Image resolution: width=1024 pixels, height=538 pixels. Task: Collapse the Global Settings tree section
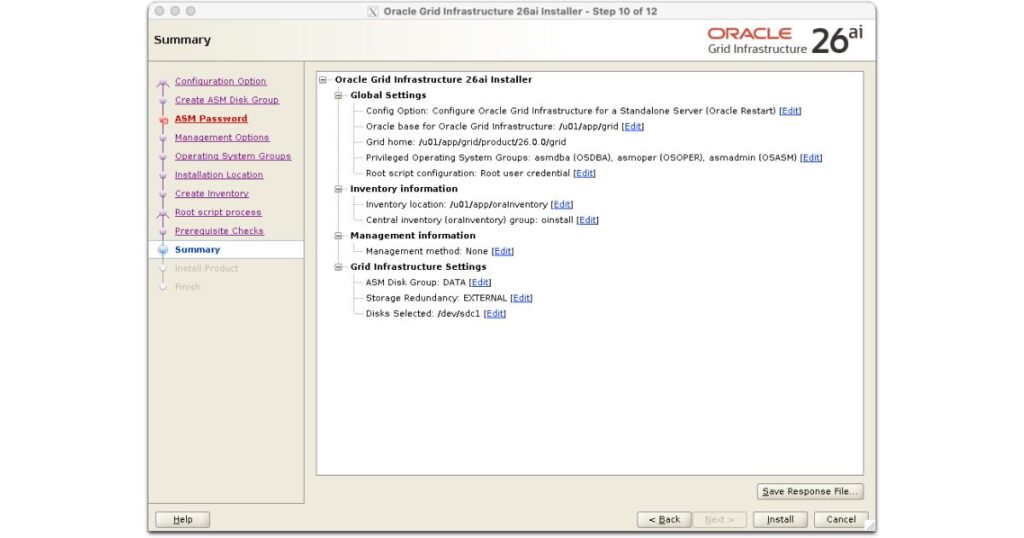coord(338,95)
